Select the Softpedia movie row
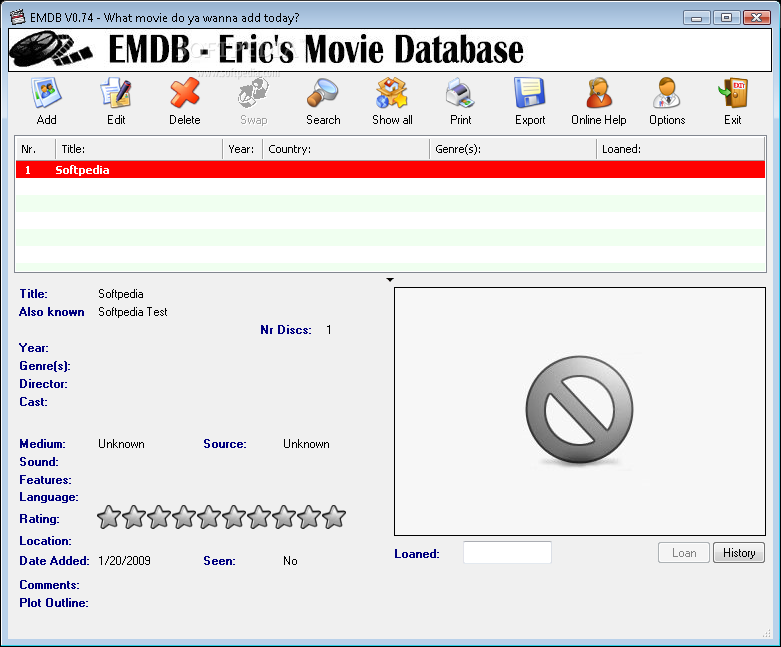Image resolution: width=781 pixels, height=647 pixels. pyautogui.click(x=390, y=170)
